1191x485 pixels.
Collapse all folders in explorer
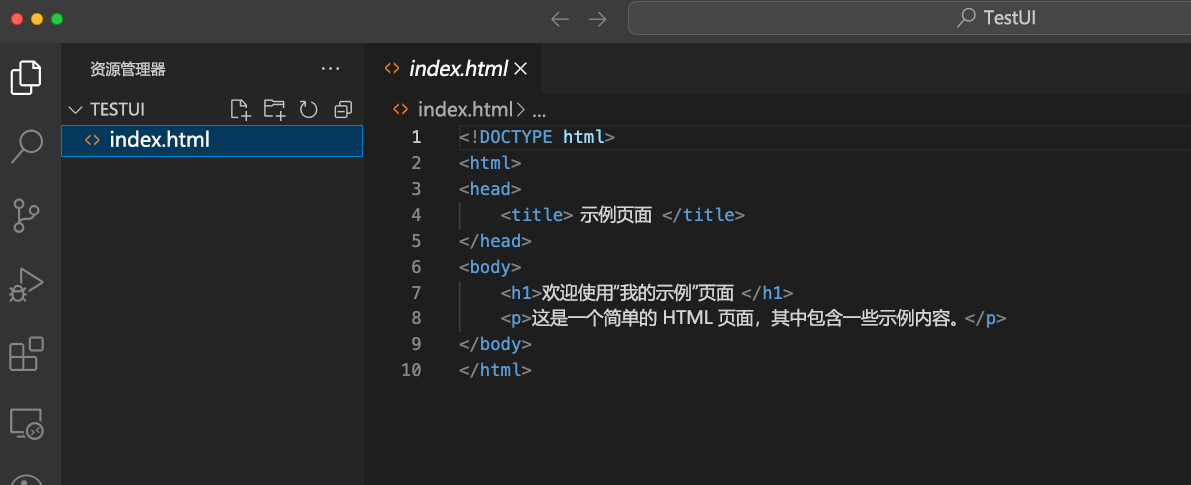[x=343, y=110]
